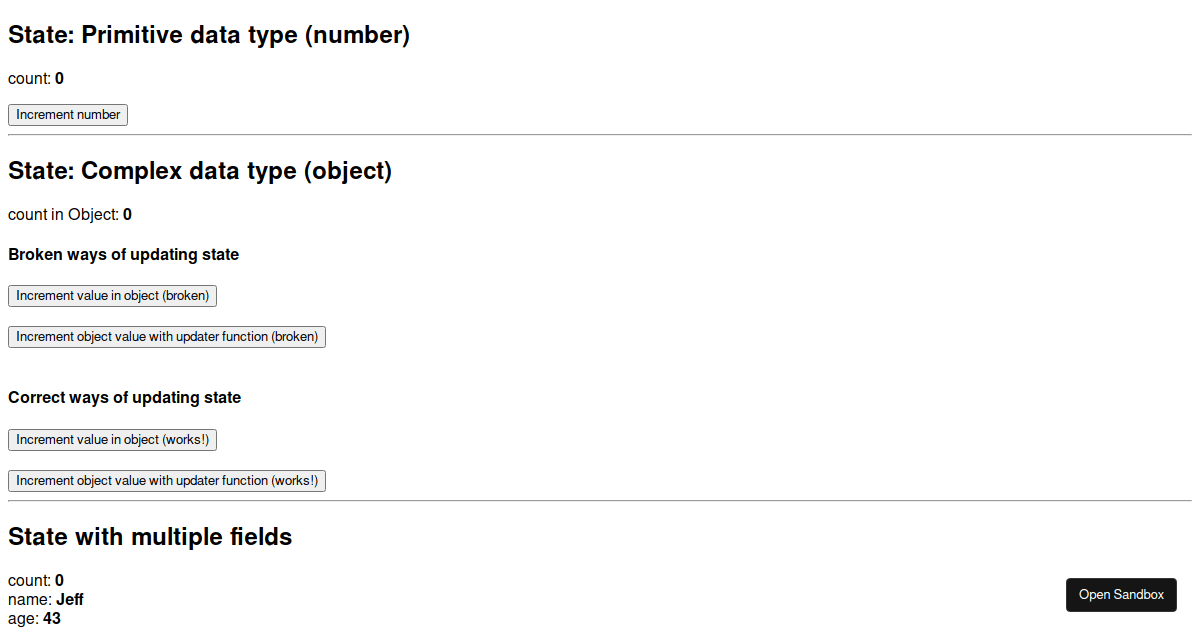This screenshot has width=1200, height=630.
Task: Select count text under multiple fields heading
Action: (35, 581)
